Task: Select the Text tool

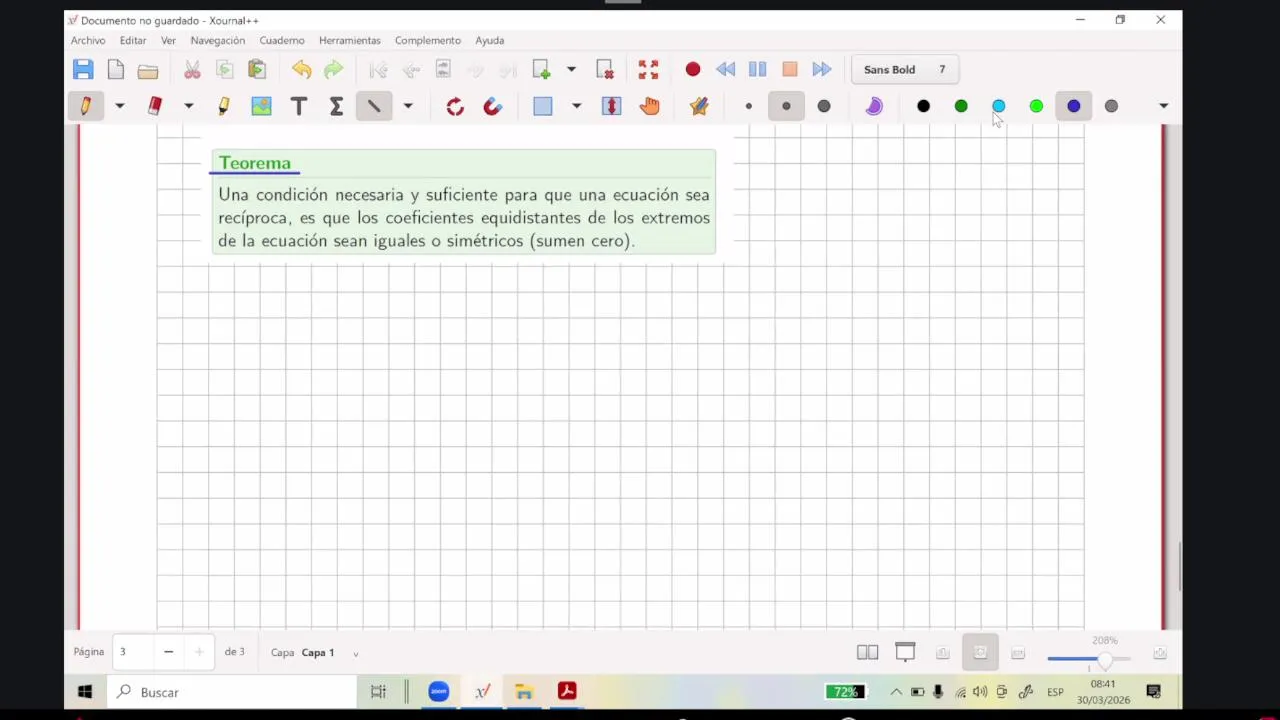Action: coord(298,106)
